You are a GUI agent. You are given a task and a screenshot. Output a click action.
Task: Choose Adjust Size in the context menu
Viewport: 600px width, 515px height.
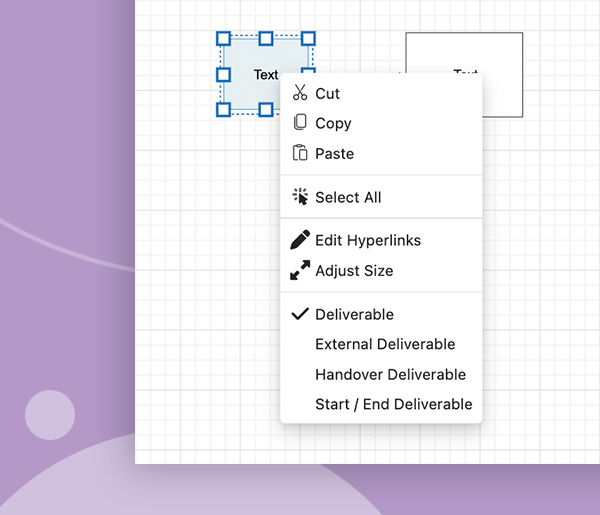[381, 271]
